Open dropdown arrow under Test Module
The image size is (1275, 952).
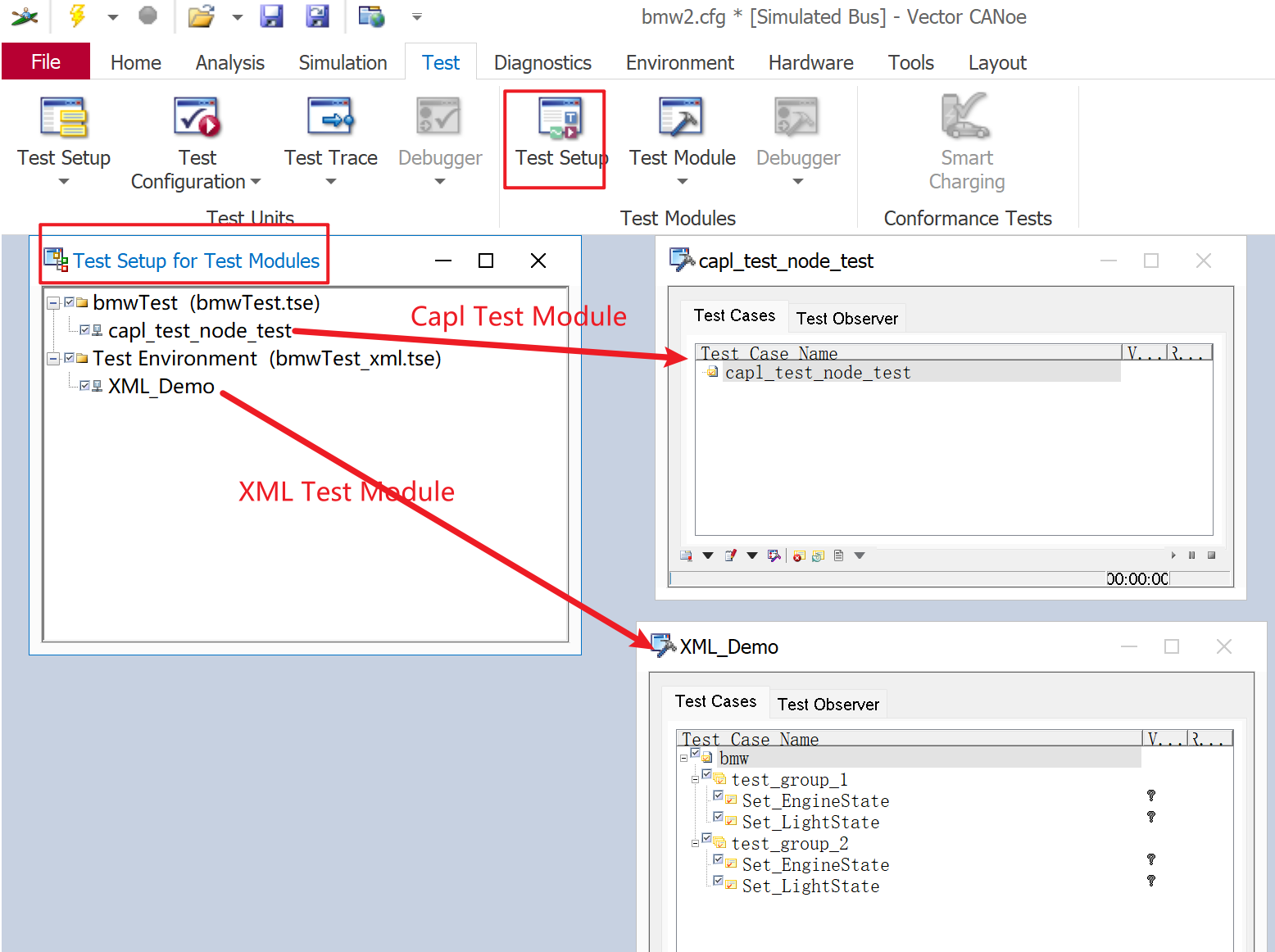pyautogui.click(x=682, y=182)
